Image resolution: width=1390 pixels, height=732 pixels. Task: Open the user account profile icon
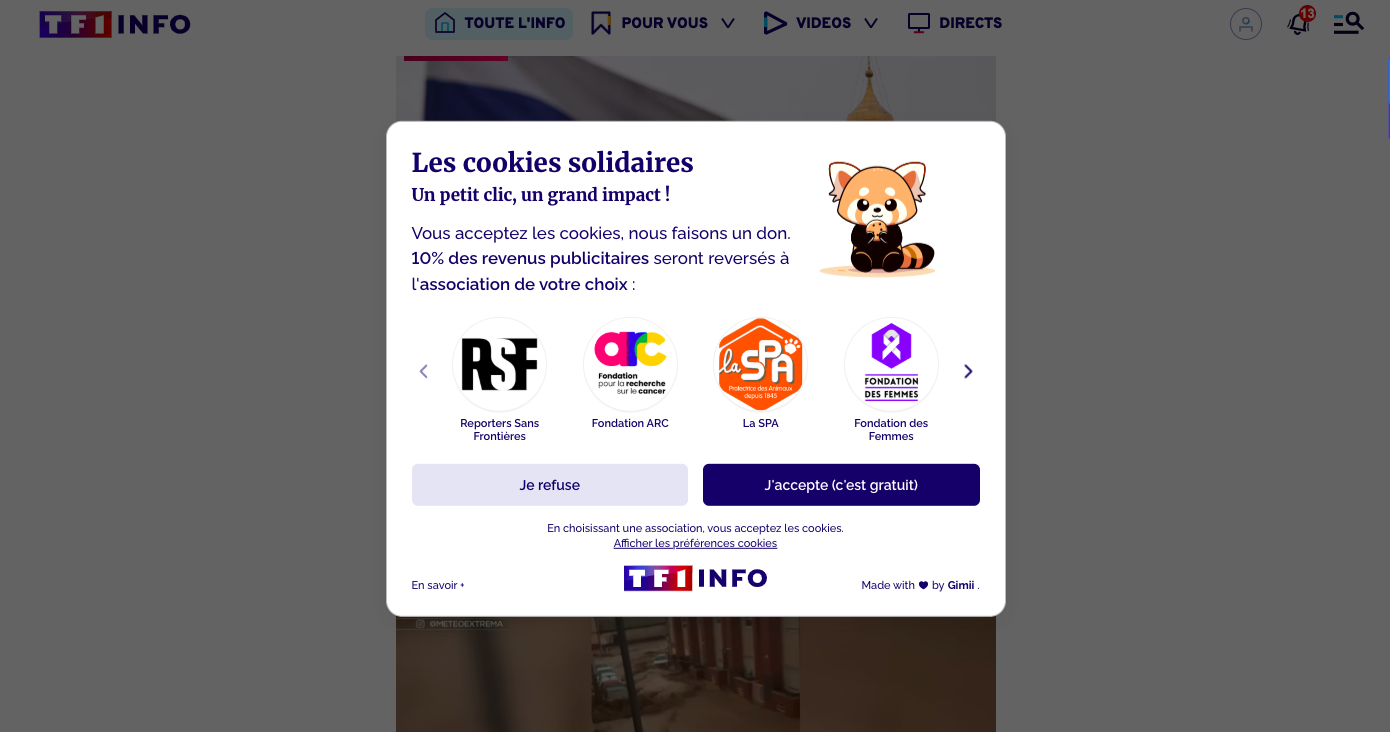tap(1245, 24)
